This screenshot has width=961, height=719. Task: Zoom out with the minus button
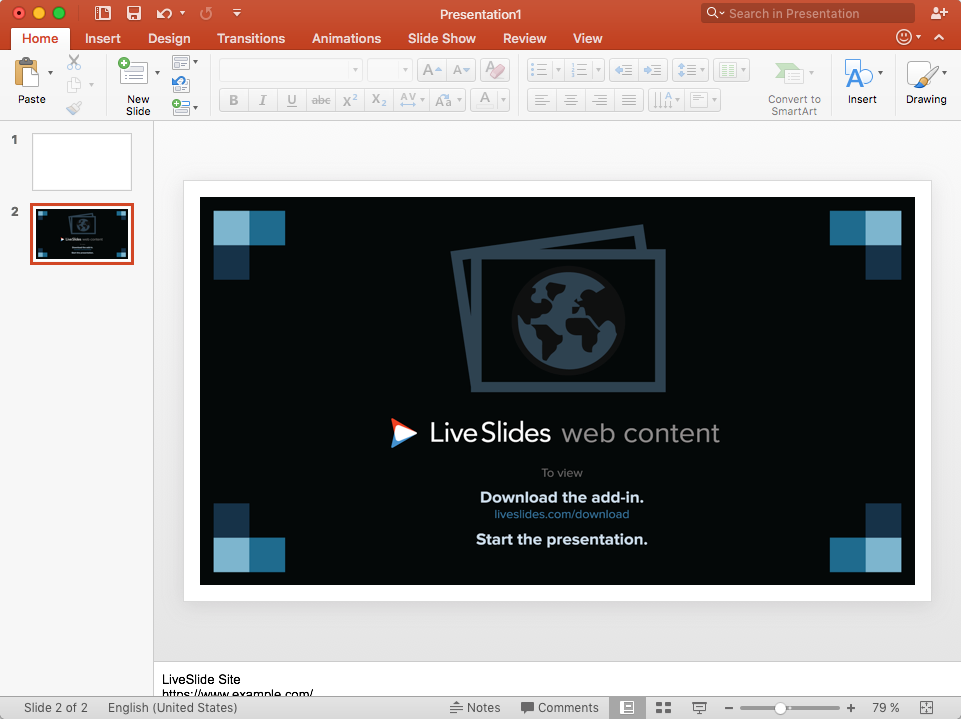click(729, 708)
